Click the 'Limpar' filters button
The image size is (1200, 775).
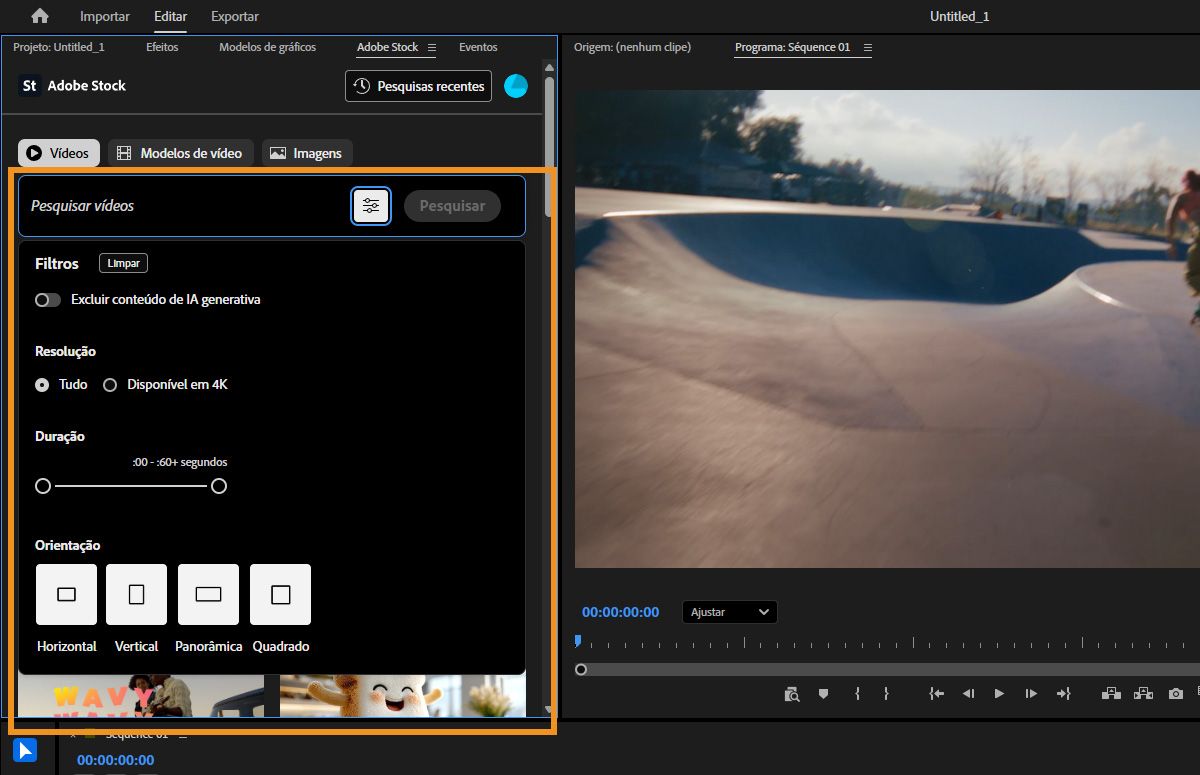pyautogui.click(x=123, y=263)
